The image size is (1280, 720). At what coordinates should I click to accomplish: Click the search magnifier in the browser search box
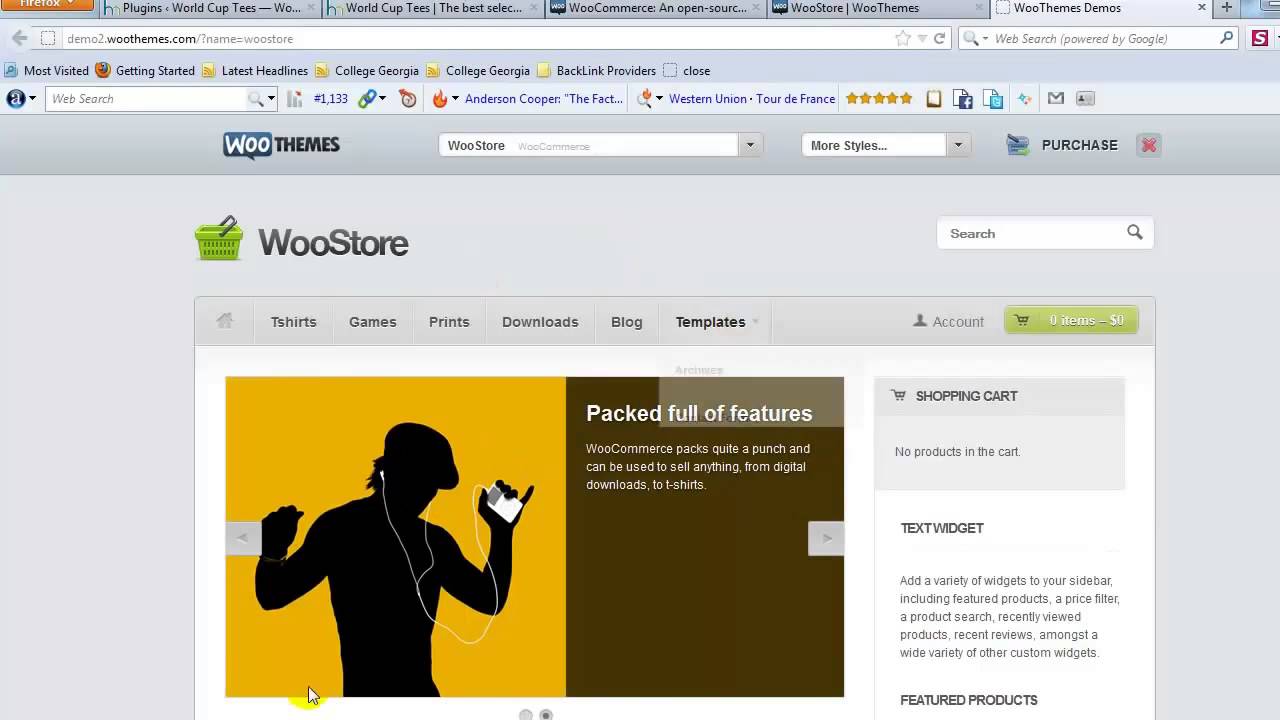point(1227,38)
